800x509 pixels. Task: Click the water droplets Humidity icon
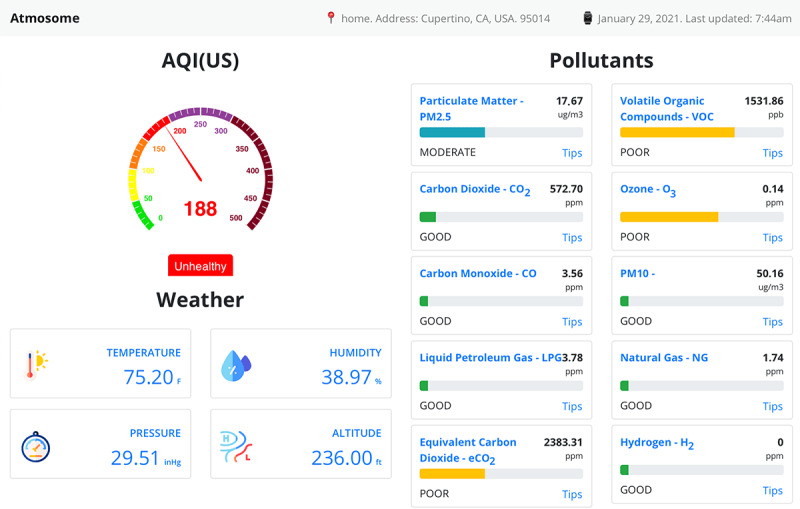pos(236,365)
